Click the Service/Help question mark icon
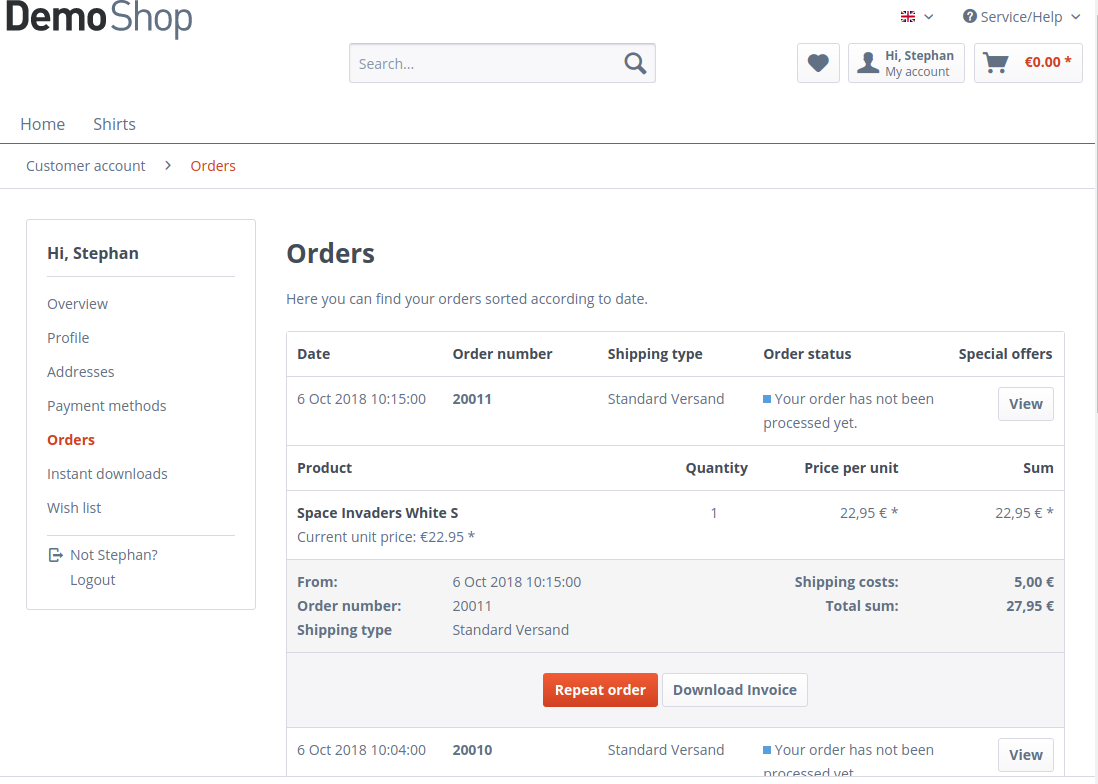Viewport: 1098px width, 784px height. click(x=969, y=17)
